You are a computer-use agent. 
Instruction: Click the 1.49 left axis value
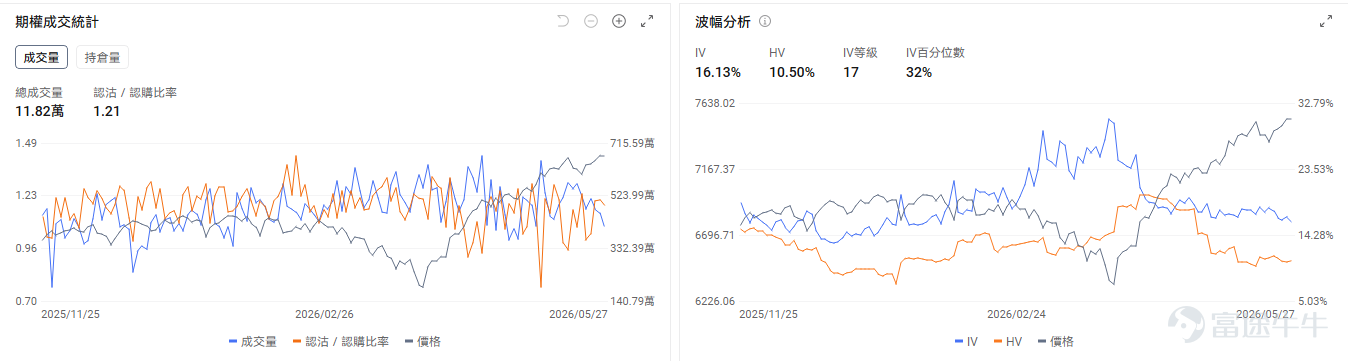(x=26, y=143)
